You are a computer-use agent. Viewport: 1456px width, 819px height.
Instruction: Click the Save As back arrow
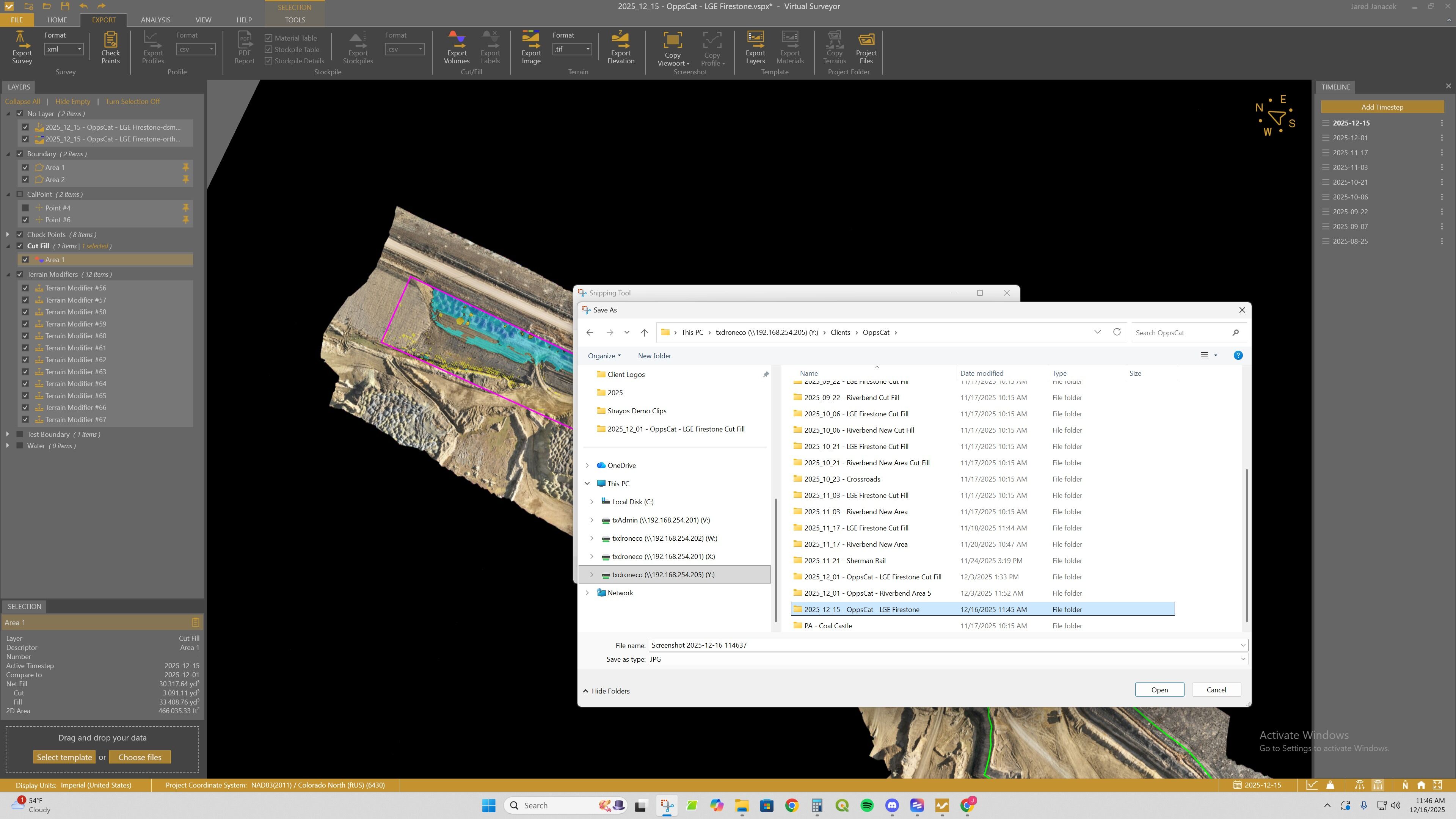click(590, 333)
